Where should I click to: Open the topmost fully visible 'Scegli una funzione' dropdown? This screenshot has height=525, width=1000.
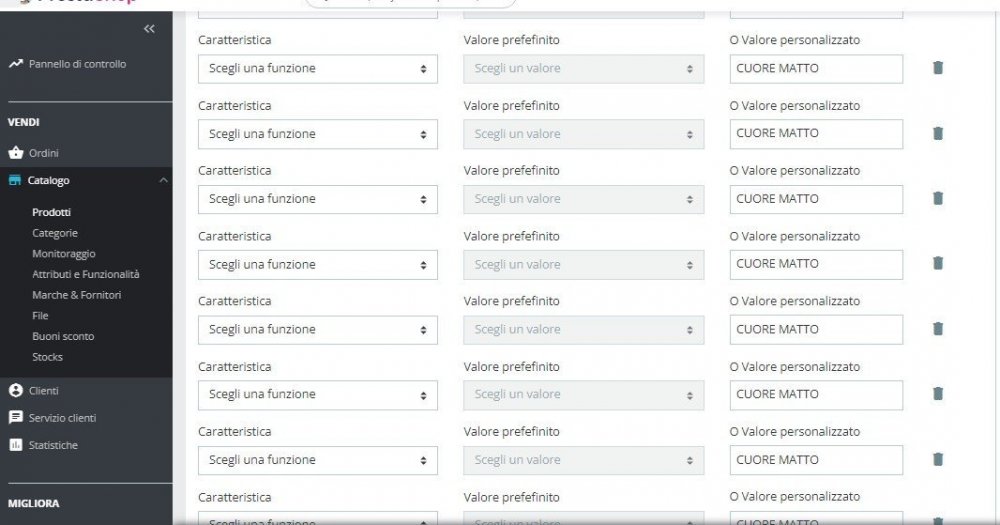coord(317,69)
